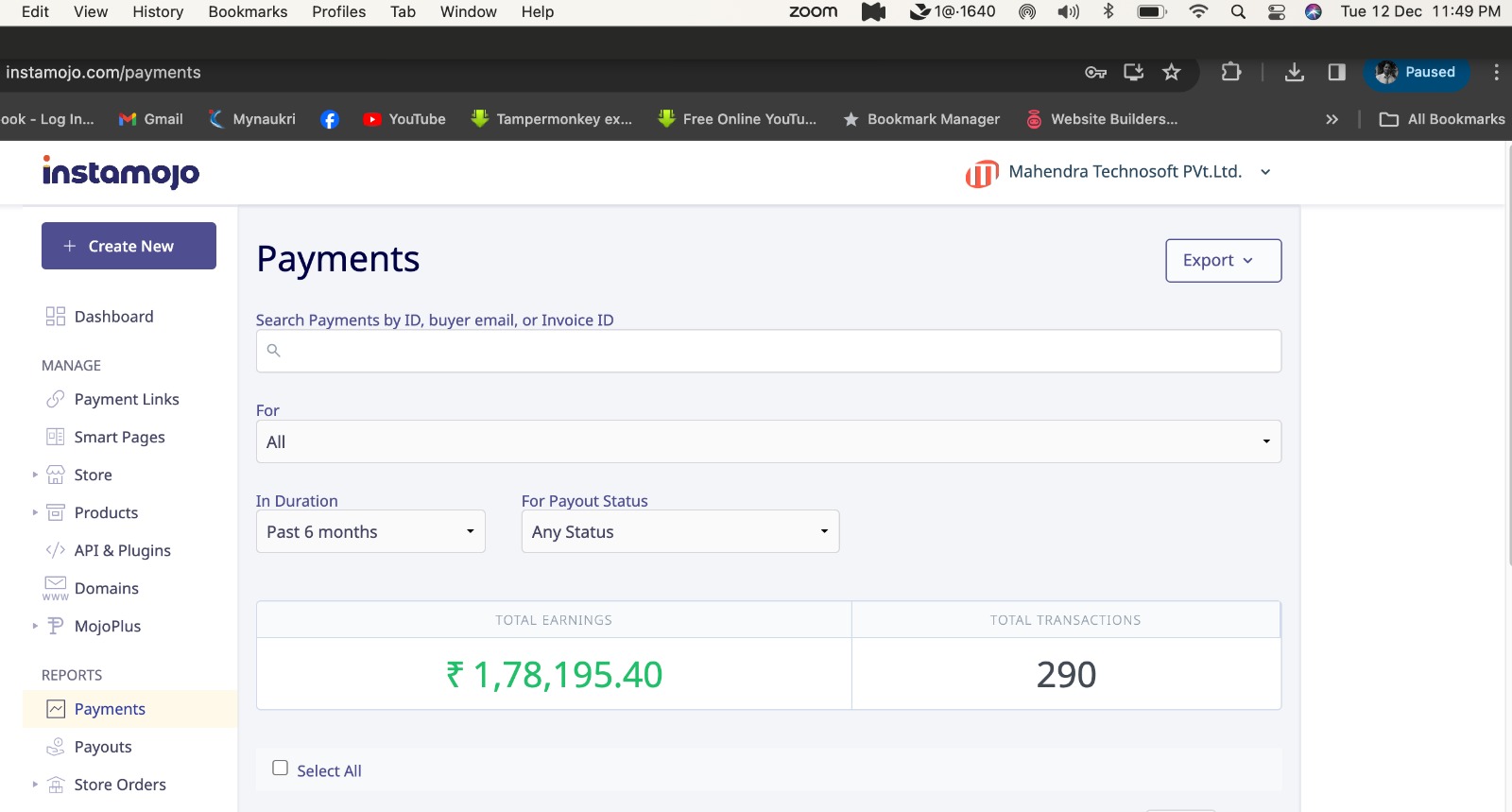1512x812 pixels.
Task: Open the History menu in menu bar
Action: coord(158,12)
